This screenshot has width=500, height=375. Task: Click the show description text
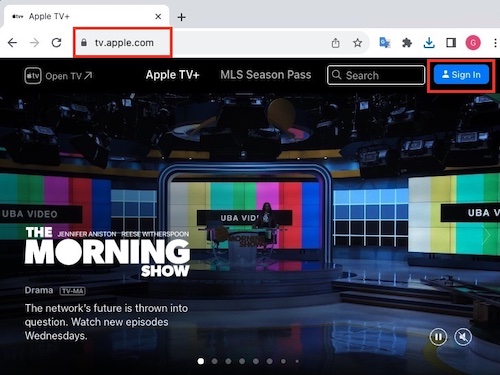[x=106, y=322]
